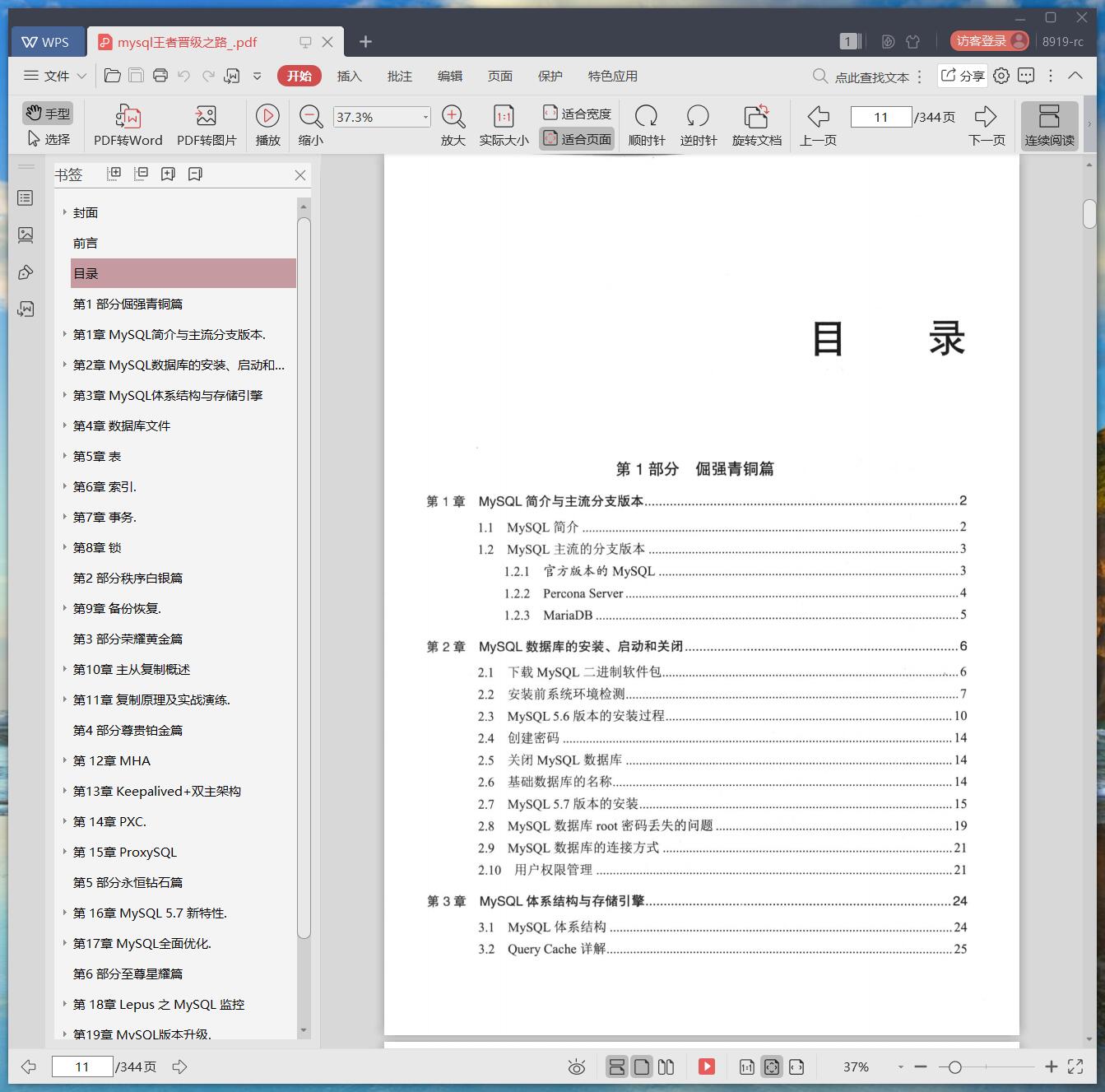
Task: Open the 特色应用 ribbon tab
Action: click(612, 76)
